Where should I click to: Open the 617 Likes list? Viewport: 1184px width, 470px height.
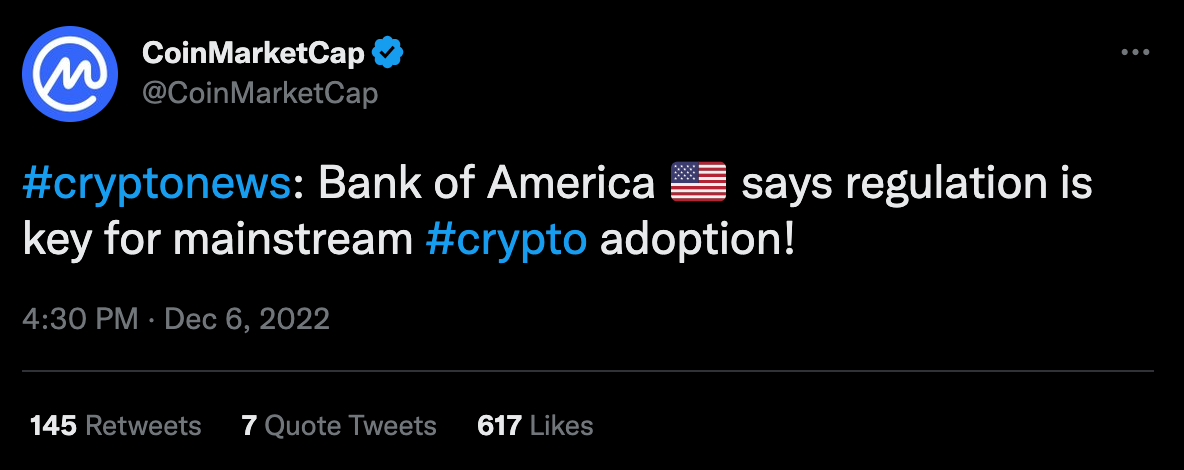(535, 425)
